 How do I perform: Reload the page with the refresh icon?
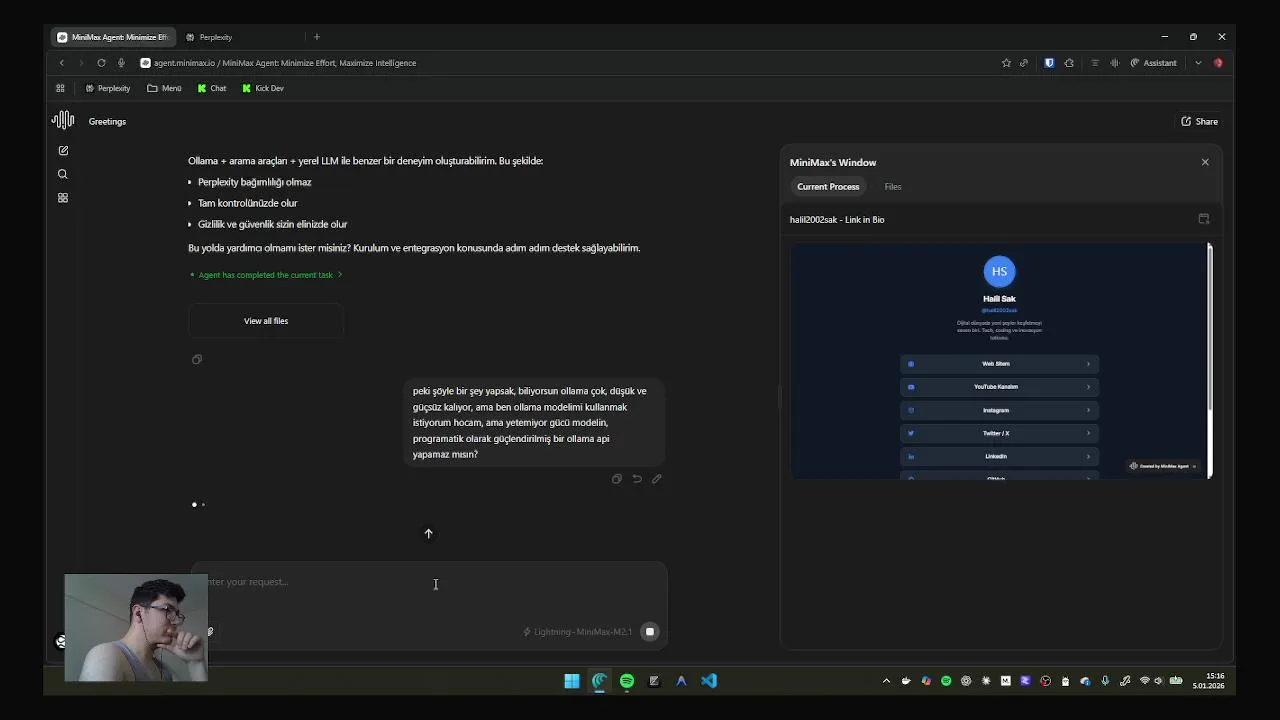[101, 63]
